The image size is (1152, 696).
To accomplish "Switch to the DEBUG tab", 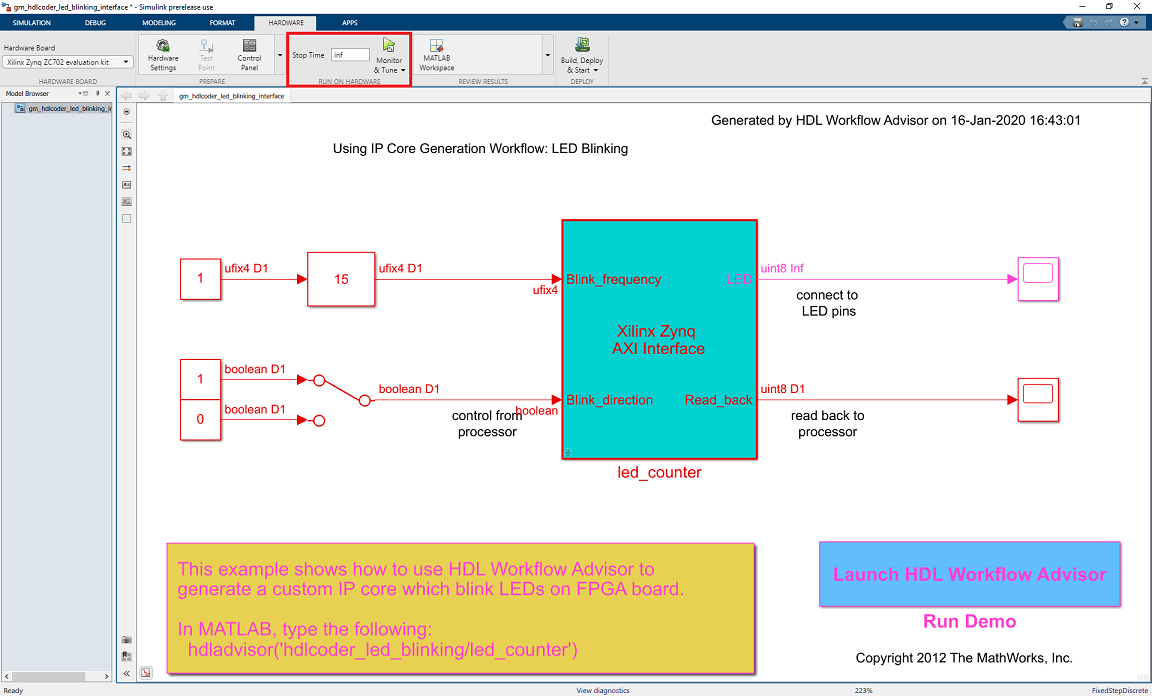I will pos(95,23).
